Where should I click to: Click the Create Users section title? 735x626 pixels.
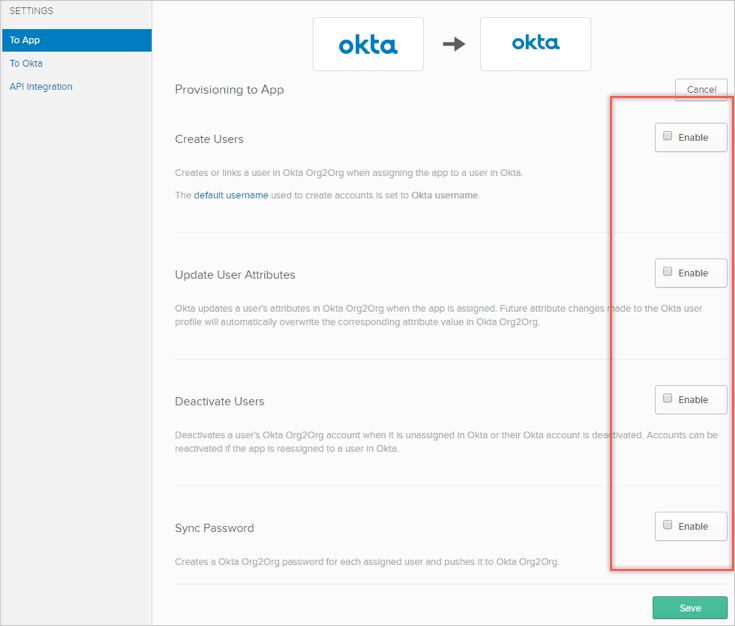coord(209,139)
